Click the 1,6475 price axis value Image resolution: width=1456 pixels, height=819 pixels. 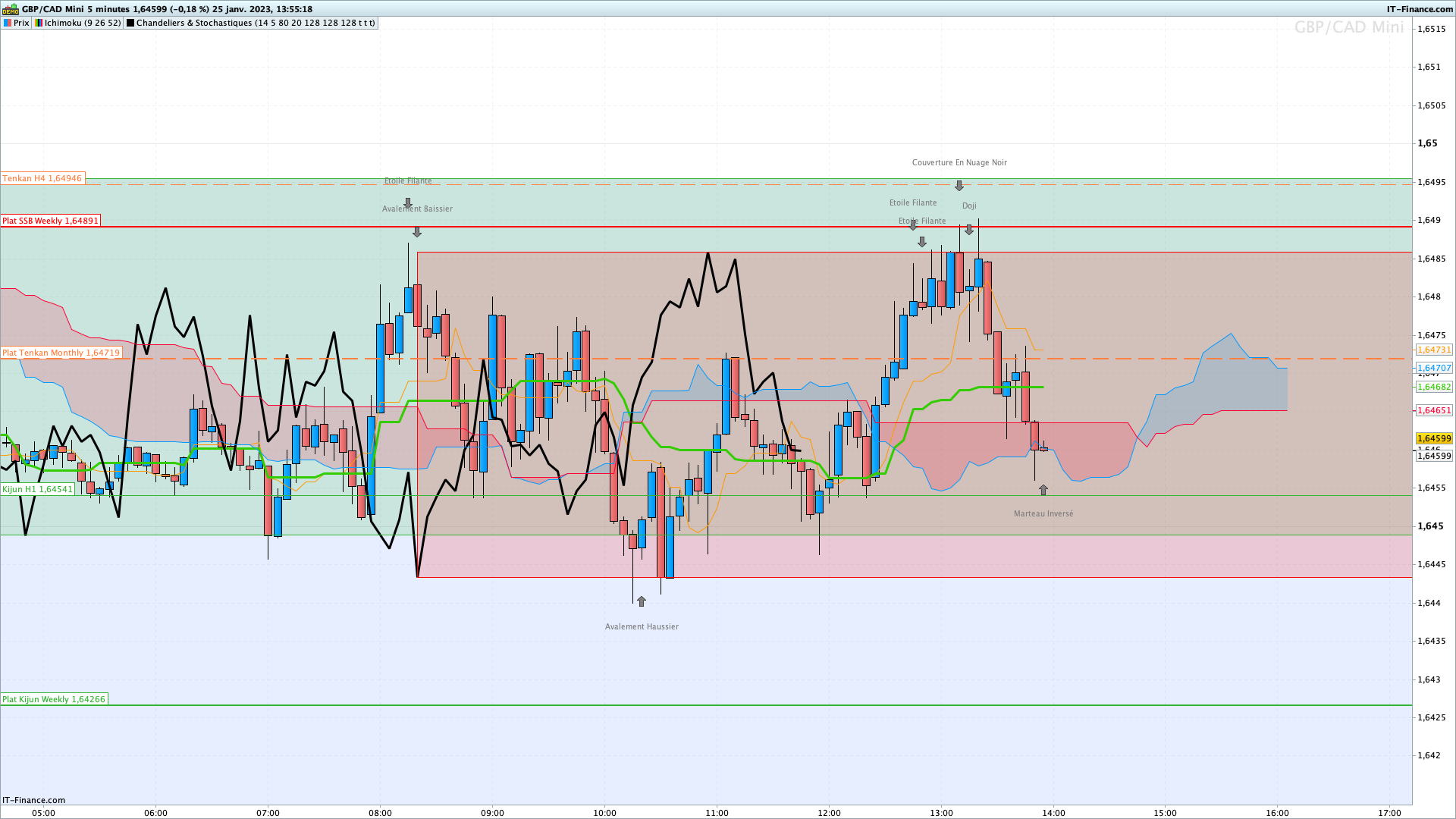click(1432, 335)
